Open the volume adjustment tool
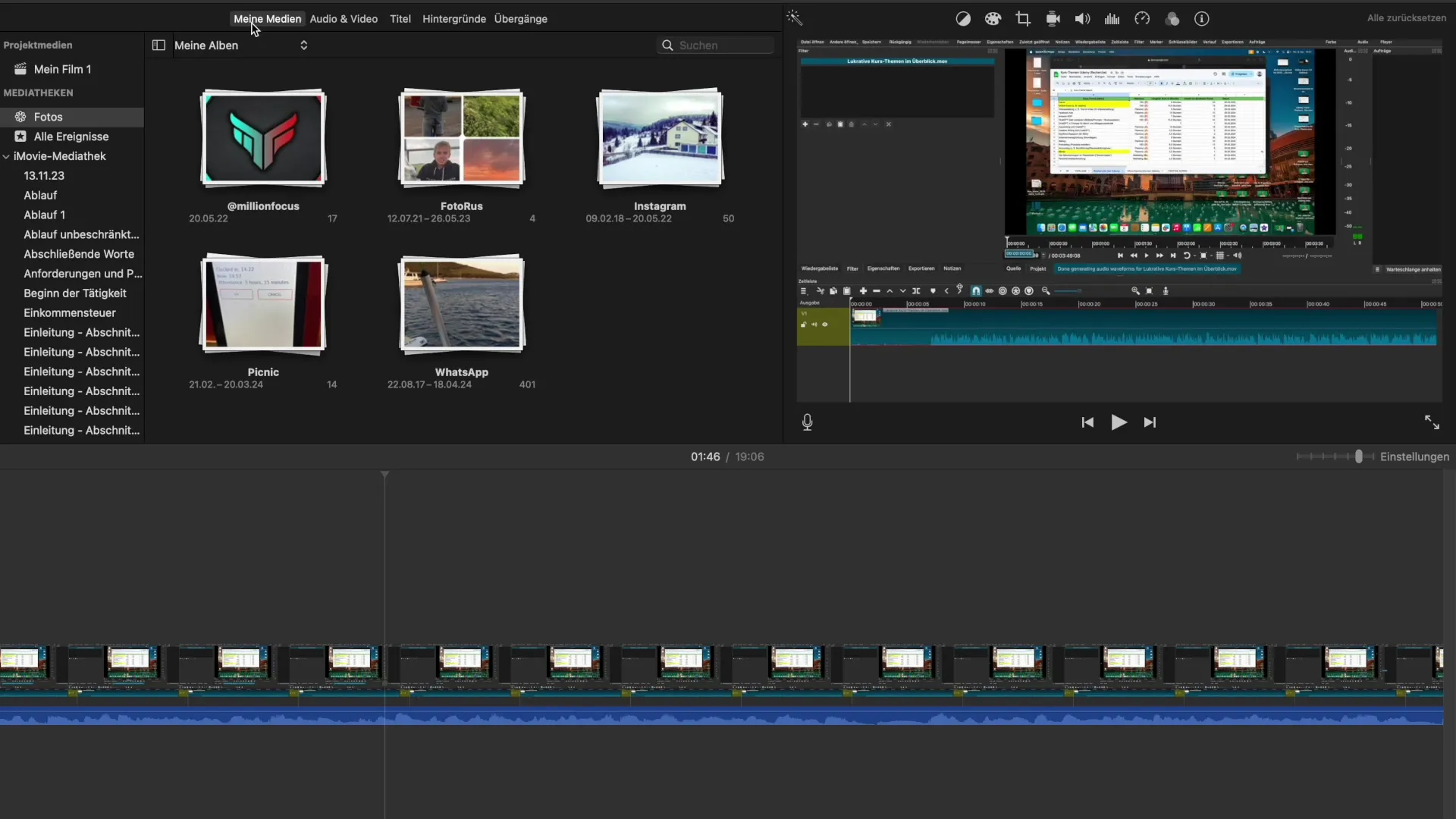The height and width of the screenshot is (819, 1456). (1082, 19)
